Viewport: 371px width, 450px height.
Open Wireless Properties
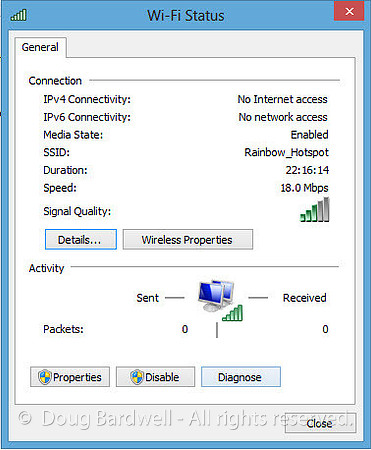click(188, 239)
